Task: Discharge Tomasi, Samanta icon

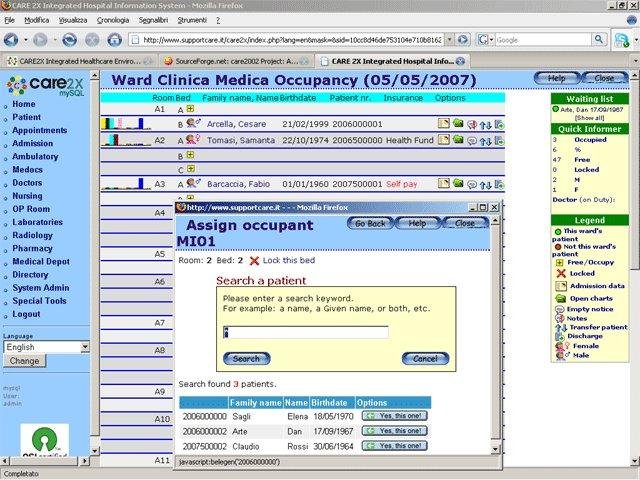Action: [499, 141]
